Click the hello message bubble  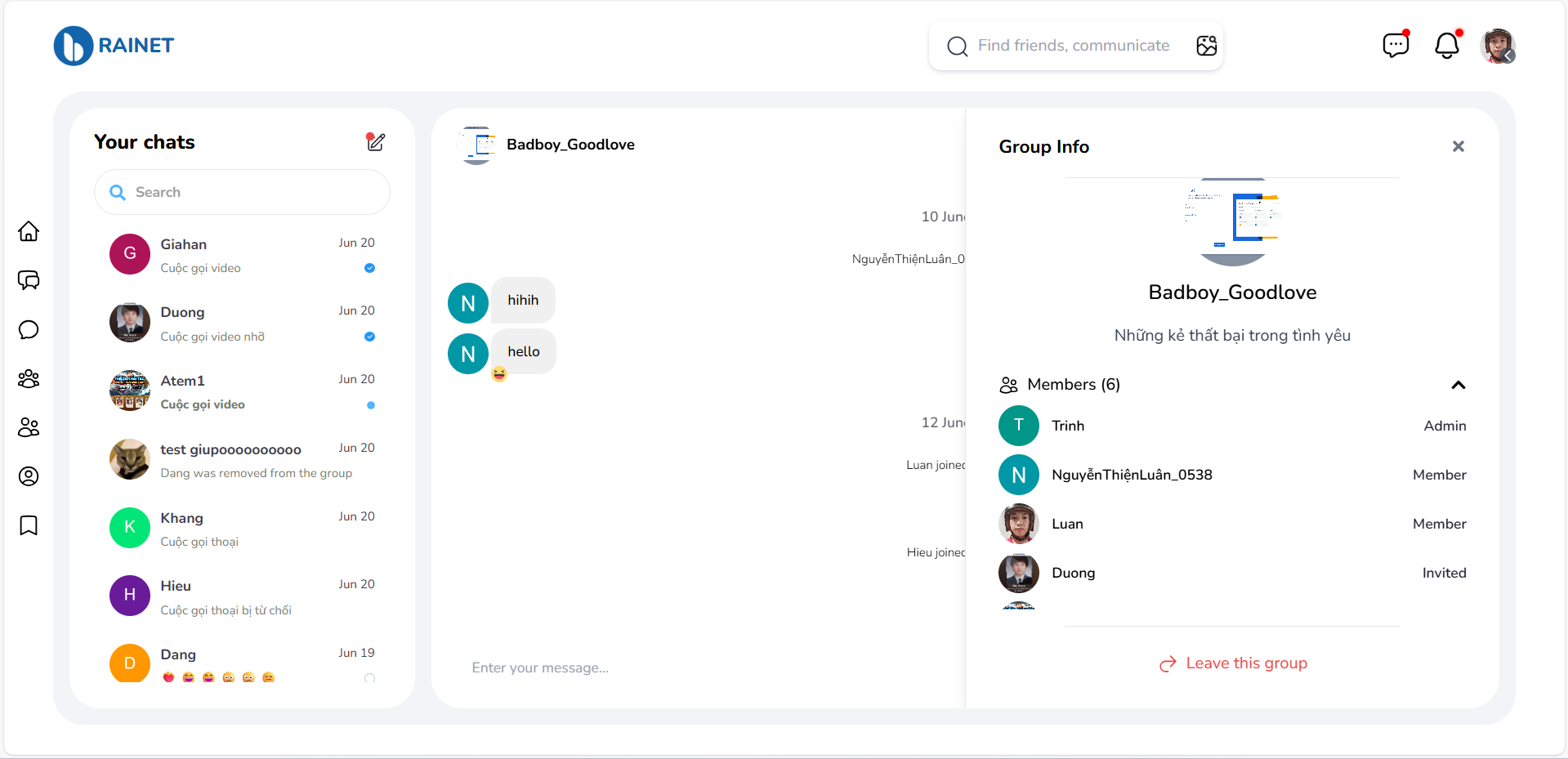[524, 352]
